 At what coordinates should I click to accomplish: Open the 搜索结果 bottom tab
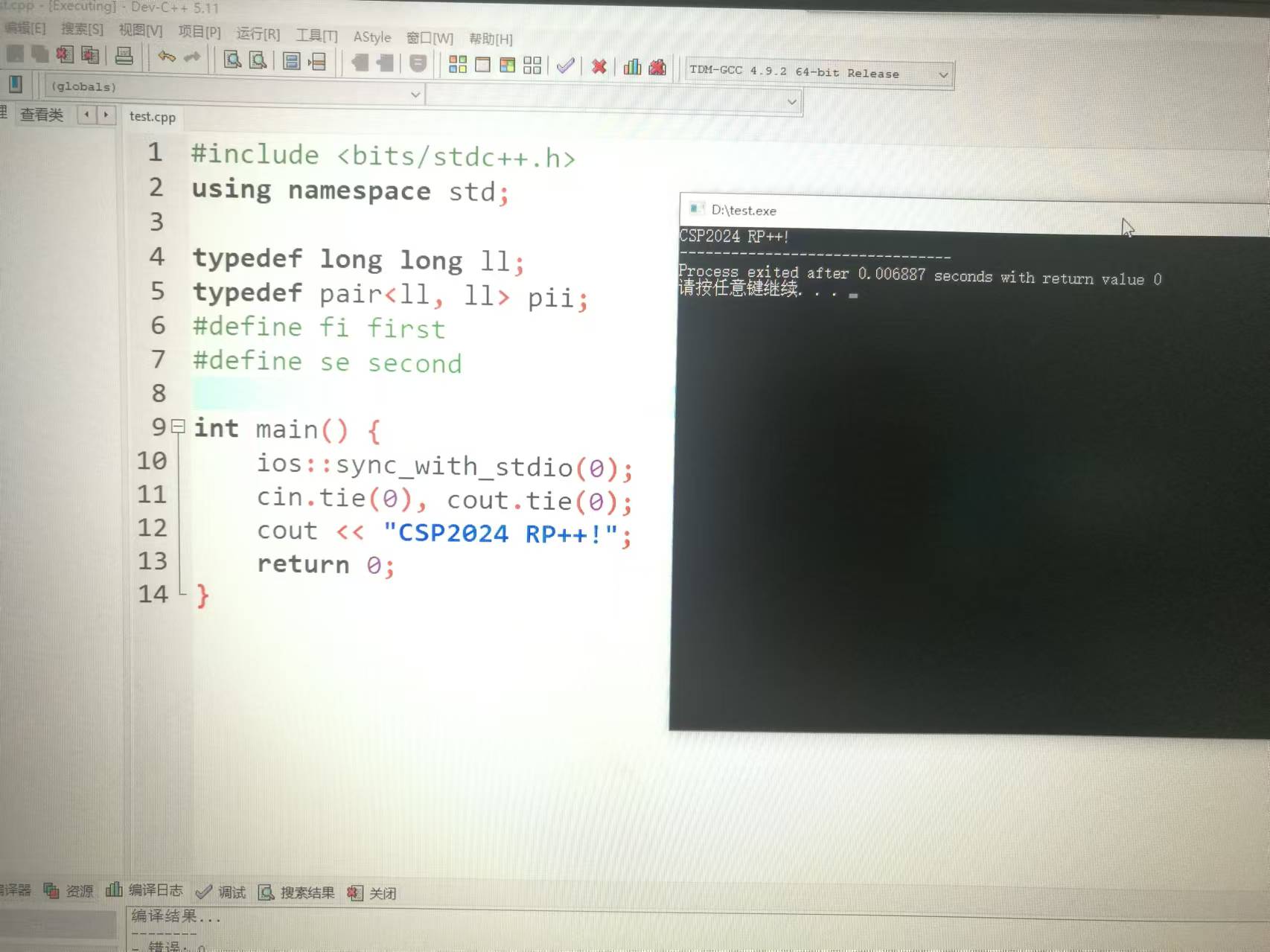[x=297, y=892]
